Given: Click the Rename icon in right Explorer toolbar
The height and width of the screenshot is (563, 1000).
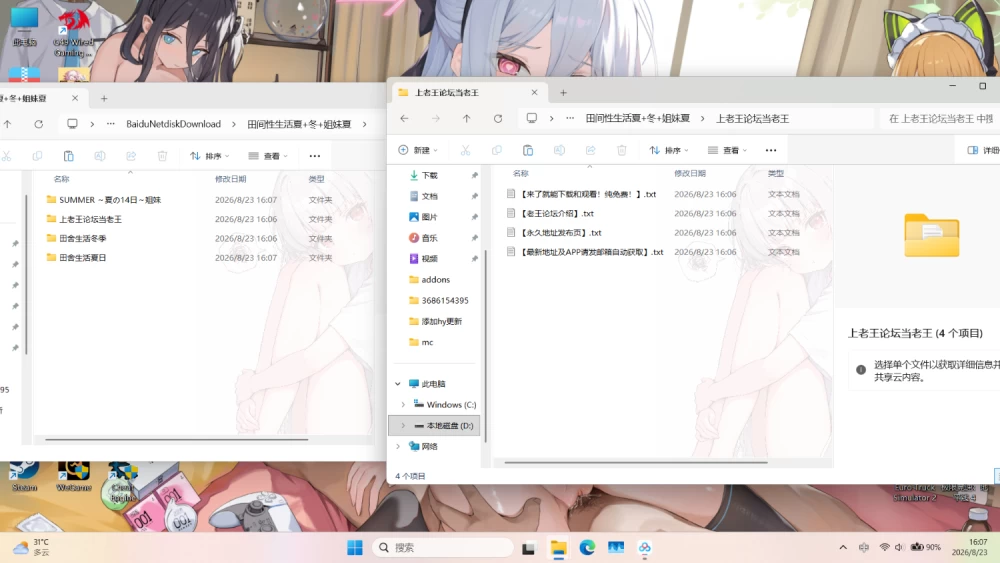Looking at the screenshot, I should pyautogui.click(x=559, y=150).
